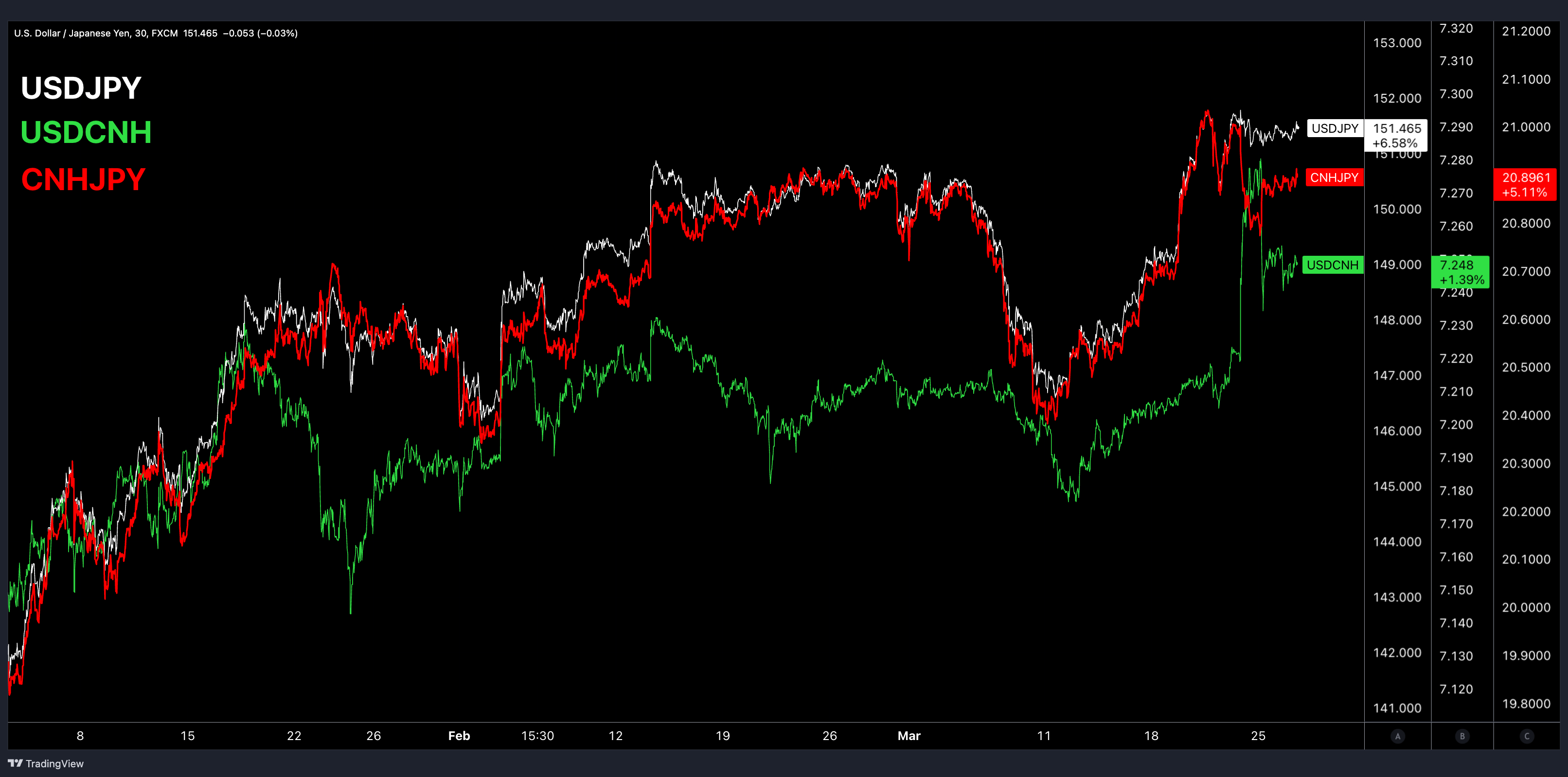Image resolution: width=1568 pixels, height=777 pixels.
Task: Toggle scale B on second price axis
Action: click(1462, 736)
